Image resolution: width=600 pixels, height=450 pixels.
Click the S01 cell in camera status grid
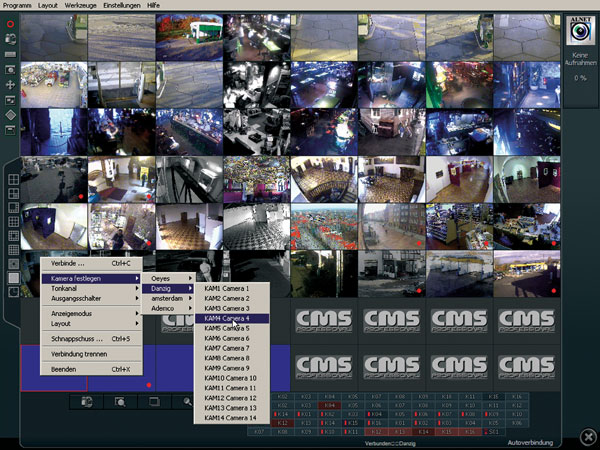click(494, 432)
